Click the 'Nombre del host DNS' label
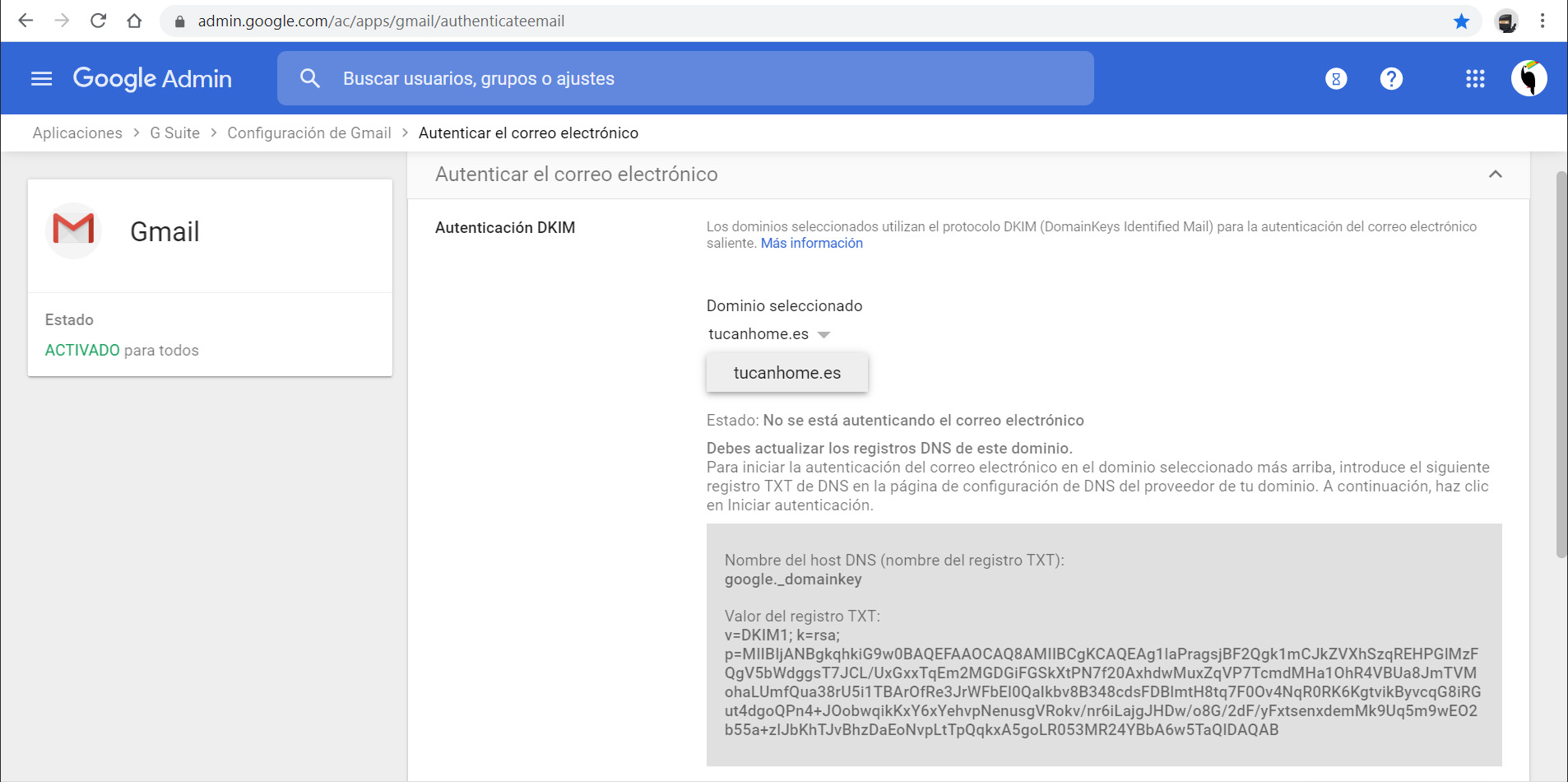Screen dimensions: 1568x782 (894, 560)
